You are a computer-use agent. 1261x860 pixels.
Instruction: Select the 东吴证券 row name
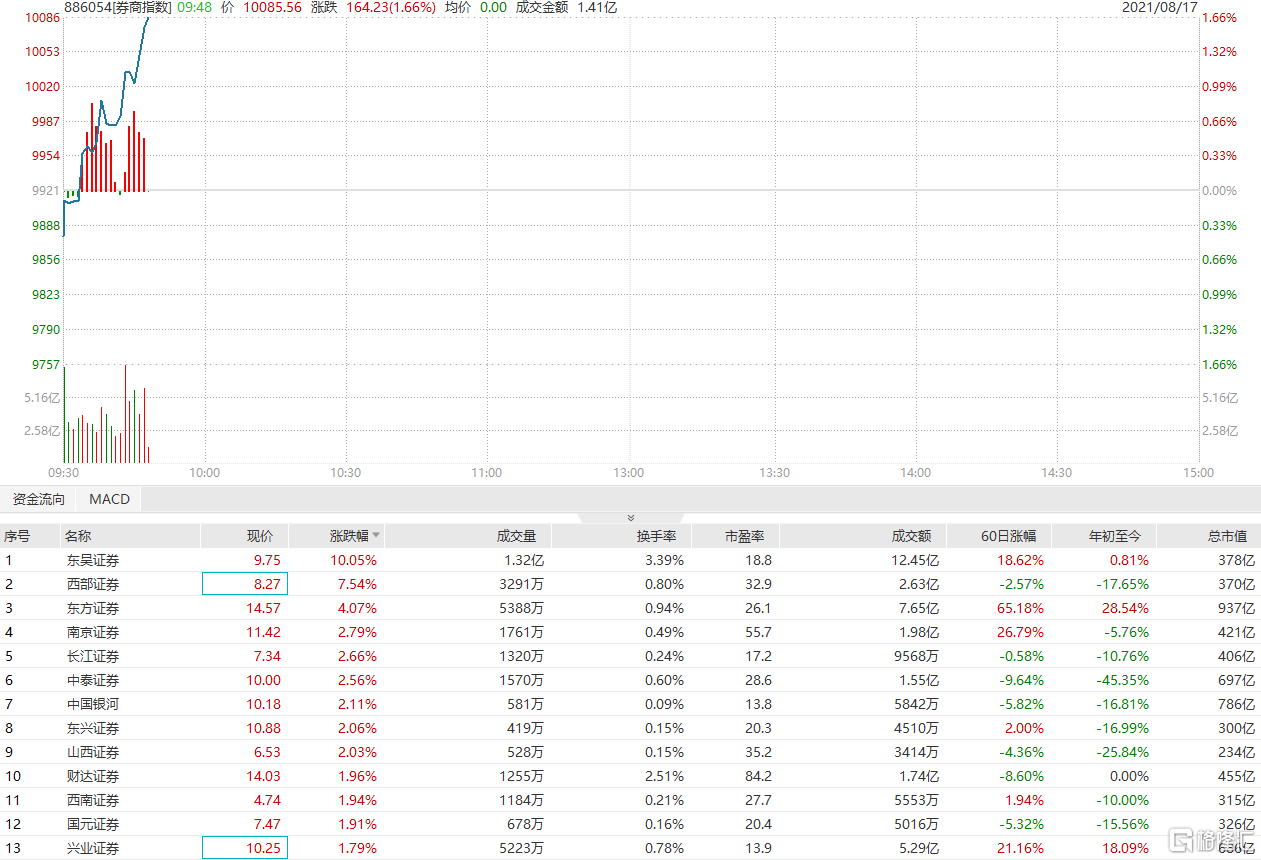coord(93,561)
